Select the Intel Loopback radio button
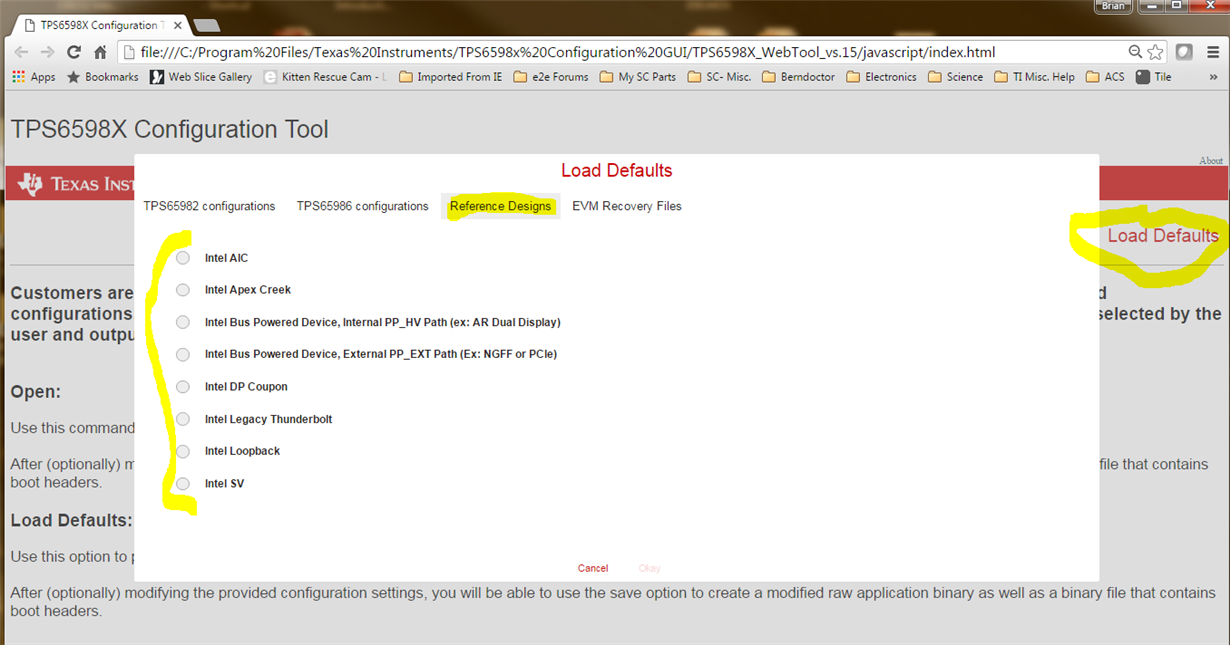Viewport: 1230px width, 645px height. pos(182,451)
